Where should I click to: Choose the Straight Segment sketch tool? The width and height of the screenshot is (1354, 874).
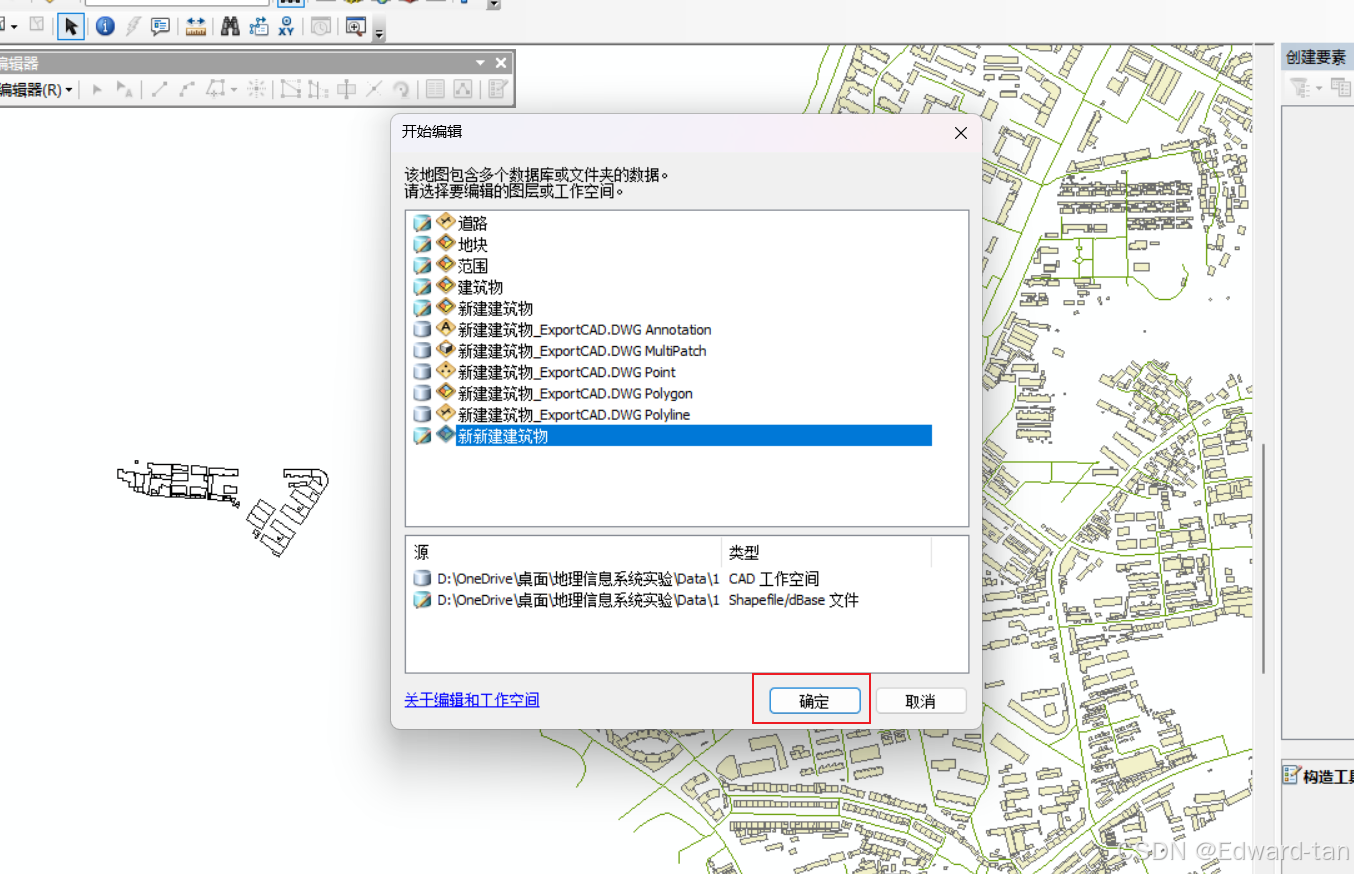click(x=159, y=90)
